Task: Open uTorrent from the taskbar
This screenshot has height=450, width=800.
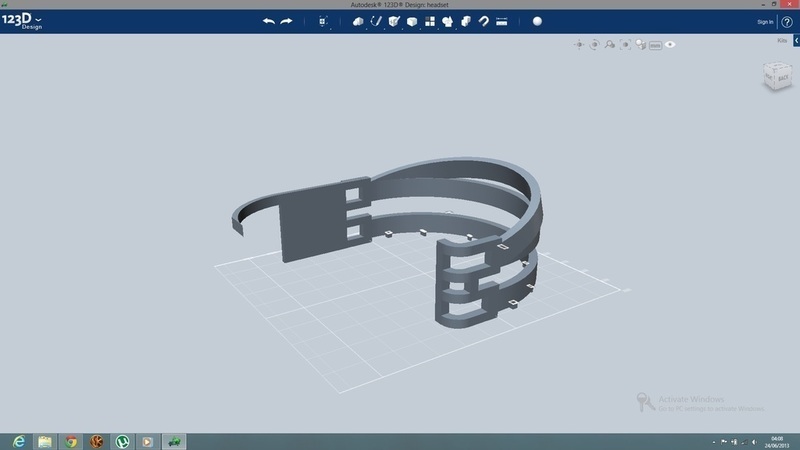Action: [122, 441]
